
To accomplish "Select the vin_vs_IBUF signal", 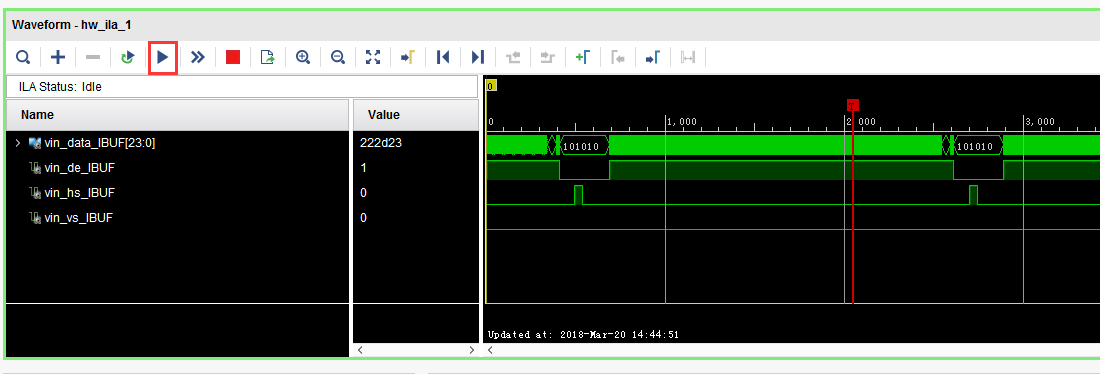I will [x=79, y=218].
